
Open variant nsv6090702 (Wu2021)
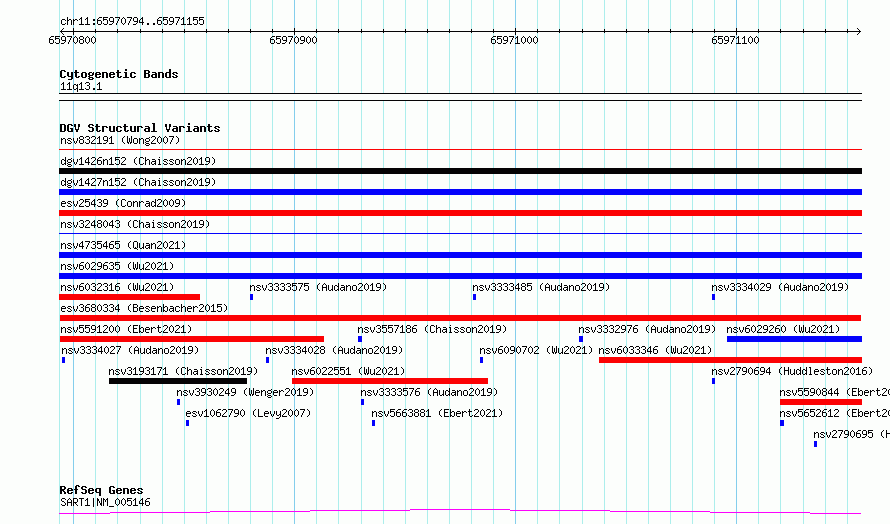536,350
